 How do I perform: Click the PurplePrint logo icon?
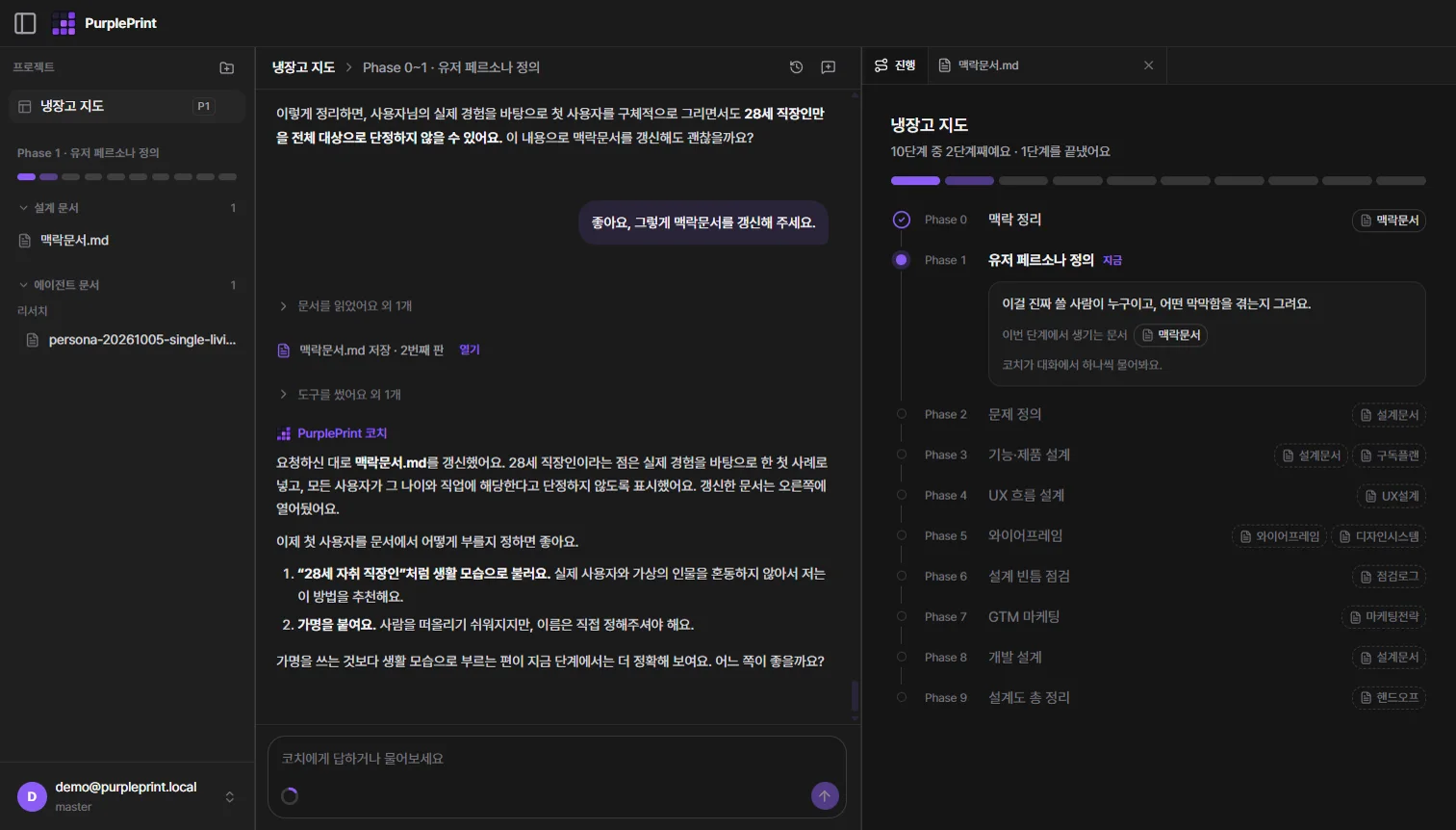pos(64,23)
